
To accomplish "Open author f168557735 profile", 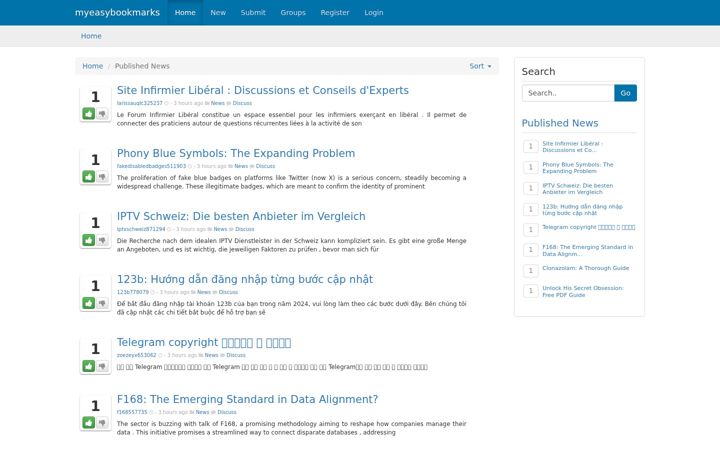I will pyautogui.click(x=132, y=412).
